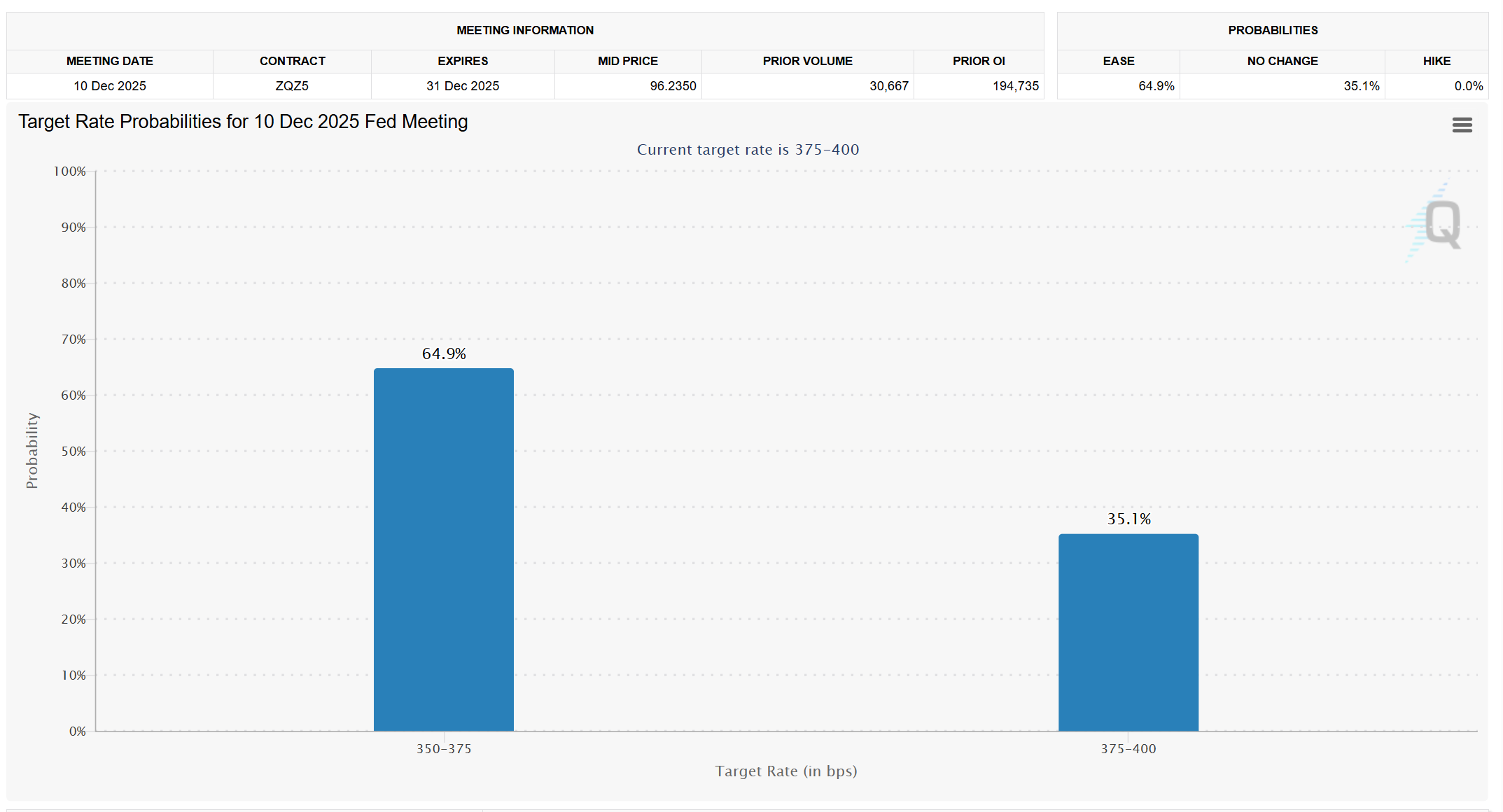The height and width of the screenshot is (812, 1503).
Task: Select the 10 Dec 2025 meeting date row
Action: coord(109,85)
